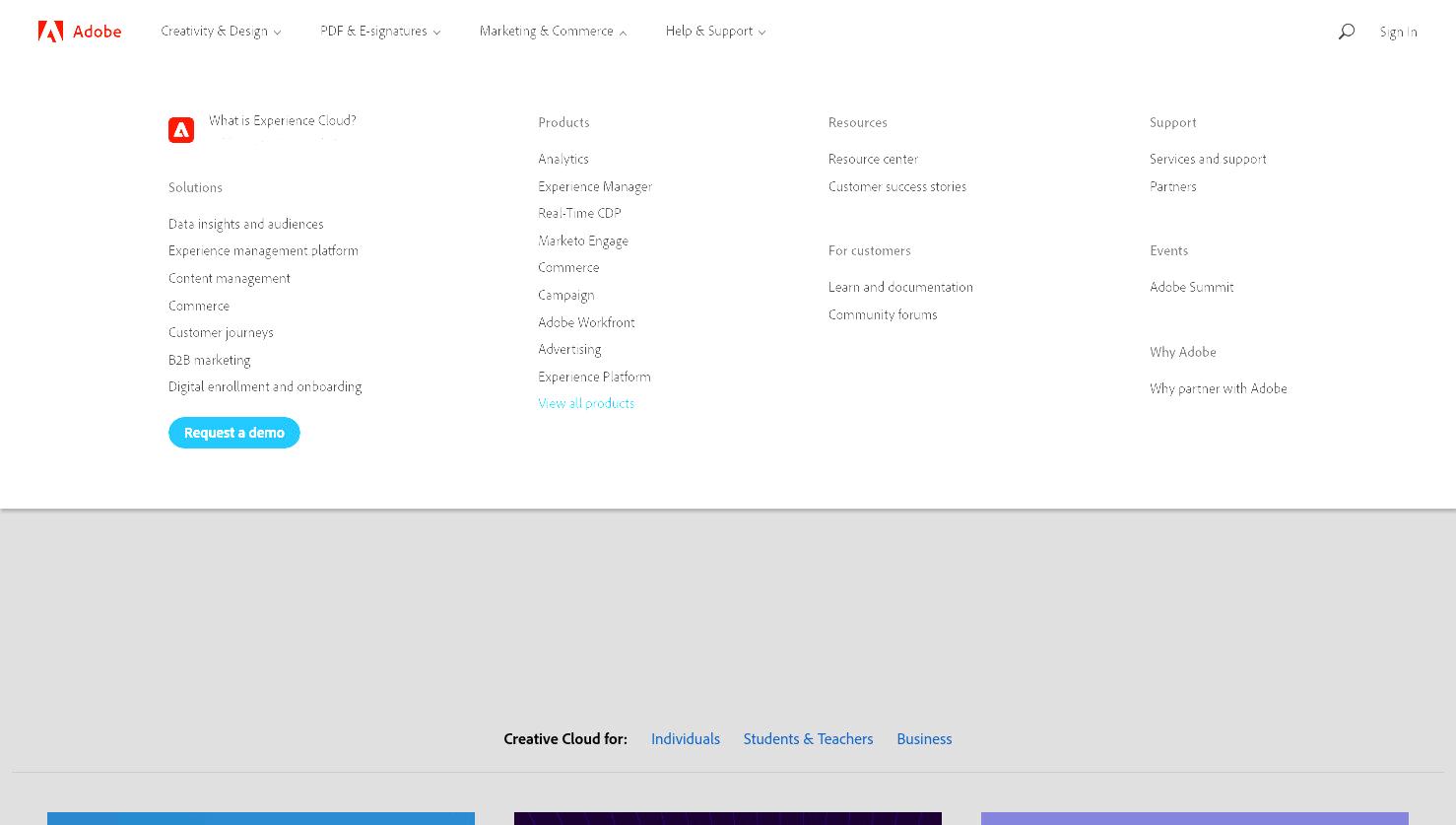Select Content management solution
1456x825 pixels.
230,278
